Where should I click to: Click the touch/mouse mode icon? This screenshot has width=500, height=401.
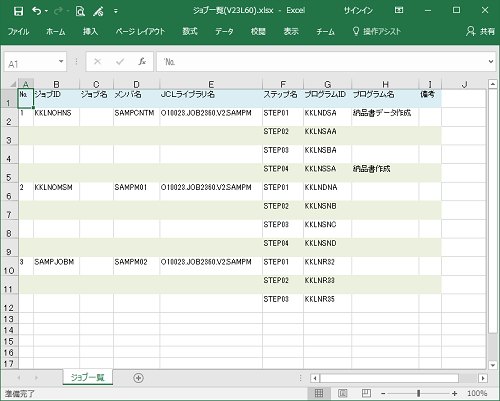tap(98, 11)
